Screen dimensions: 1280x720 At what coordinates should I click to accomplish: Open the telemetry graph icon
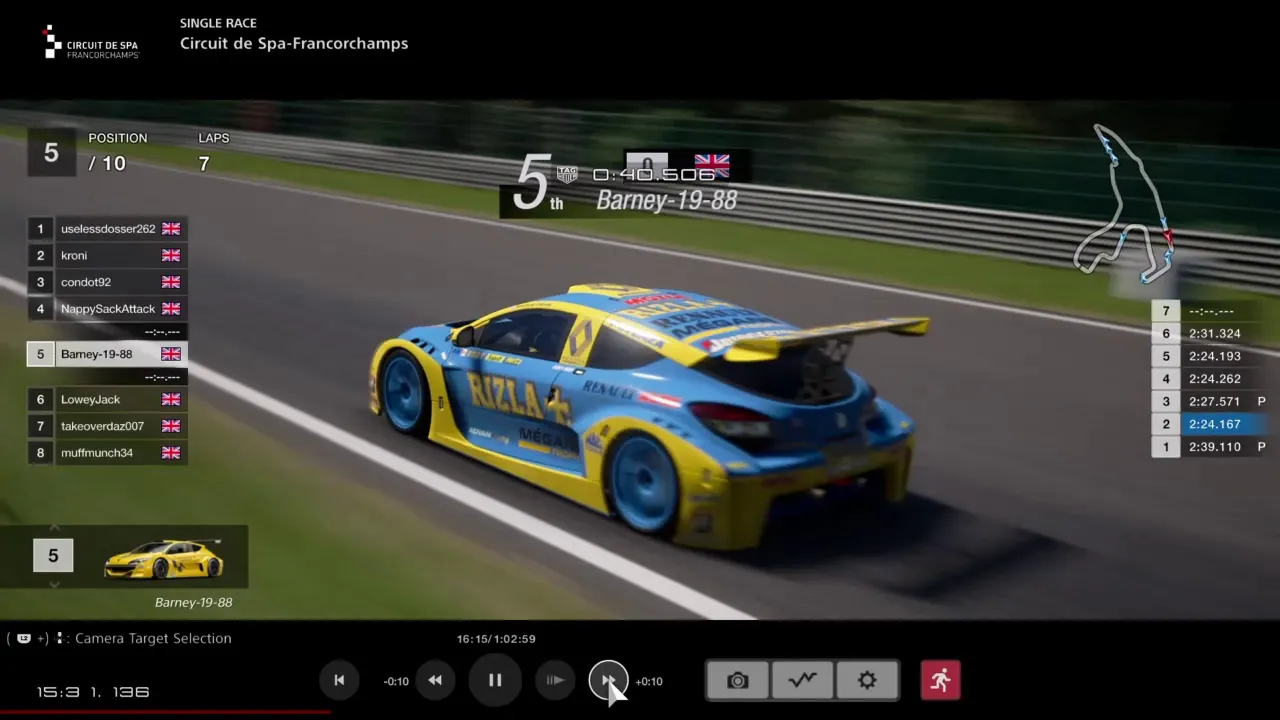802,680
